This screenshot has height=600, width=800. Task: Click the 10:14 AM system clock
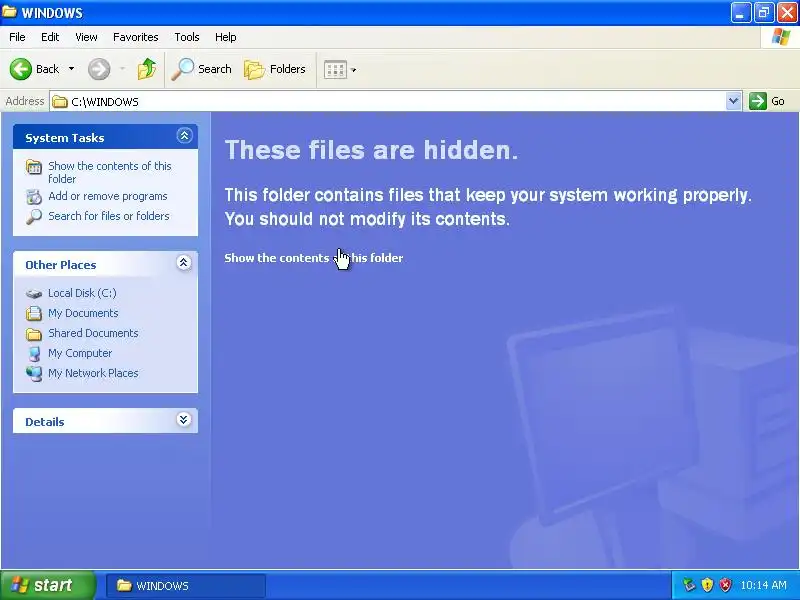click(763, 585)
